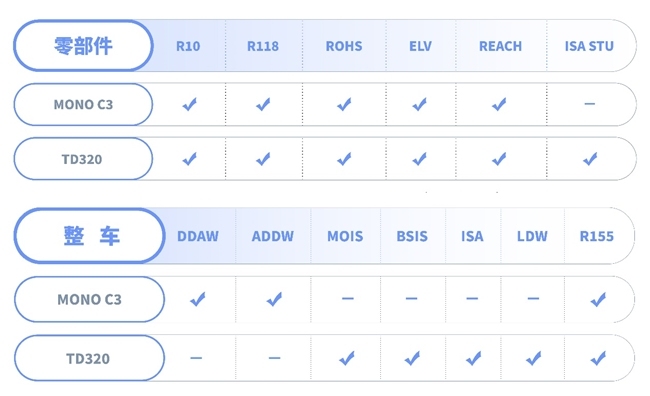Screen dimensions: 650x396
Task: Click TD320 DDAW dash in vehicle table
Action: click(x=196, y=358)
